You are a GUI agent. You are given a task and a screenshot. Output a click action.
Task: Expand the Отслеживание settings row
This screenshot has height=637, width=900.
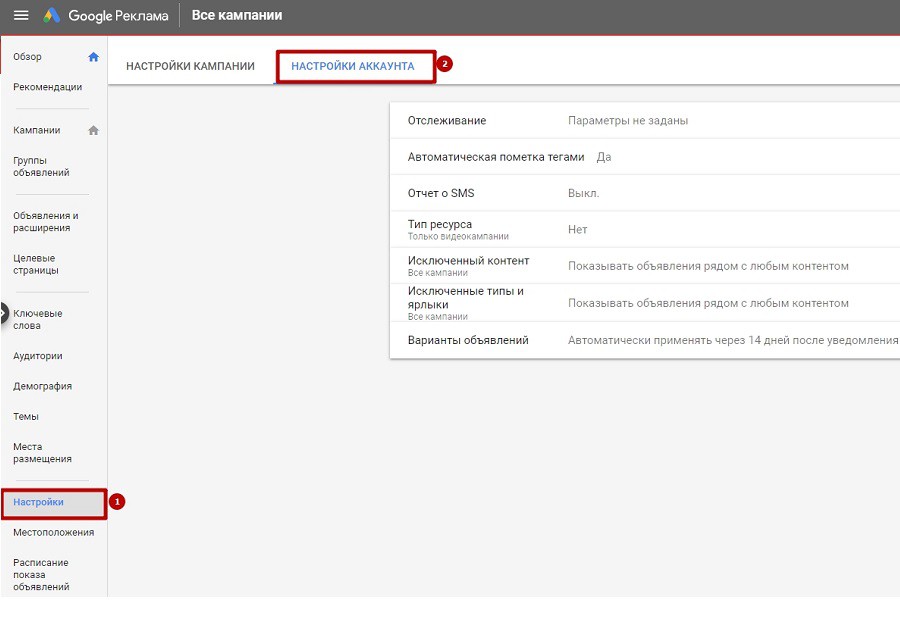click(644, 121)
